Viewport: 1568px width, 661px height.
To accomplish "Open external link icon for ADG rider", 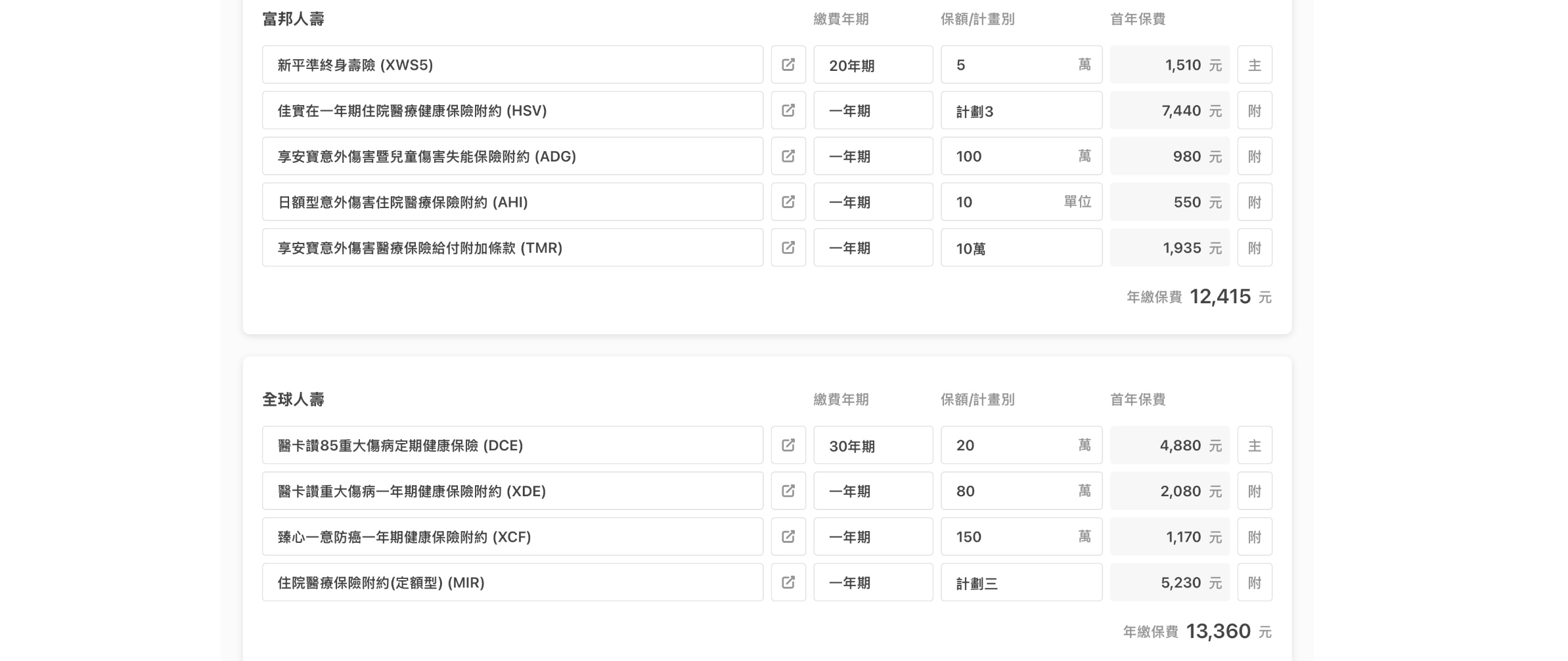I will tap(788, 156).
